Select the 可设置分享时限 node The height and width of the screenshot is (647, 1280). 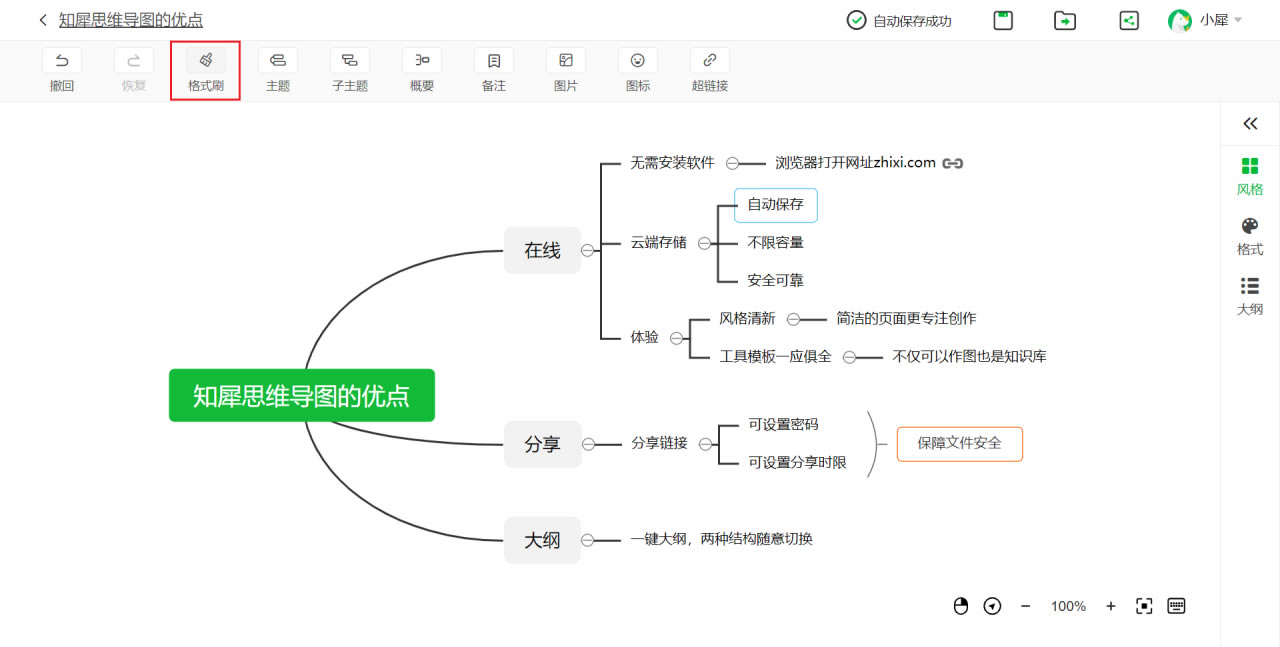[797, 462]
